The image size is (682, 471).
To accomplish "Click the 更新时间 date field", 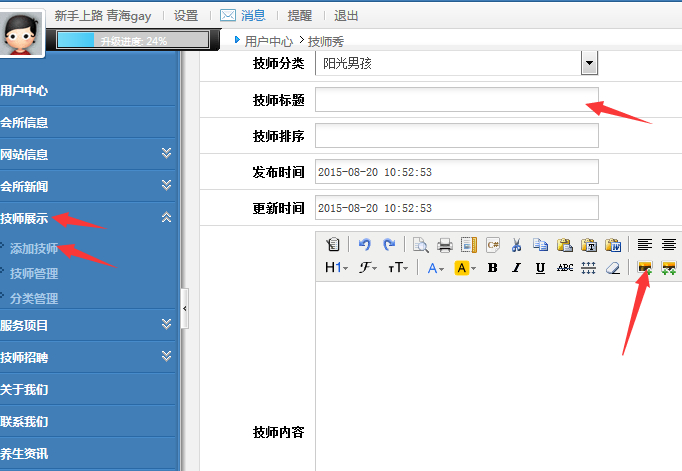I will 457,208.
